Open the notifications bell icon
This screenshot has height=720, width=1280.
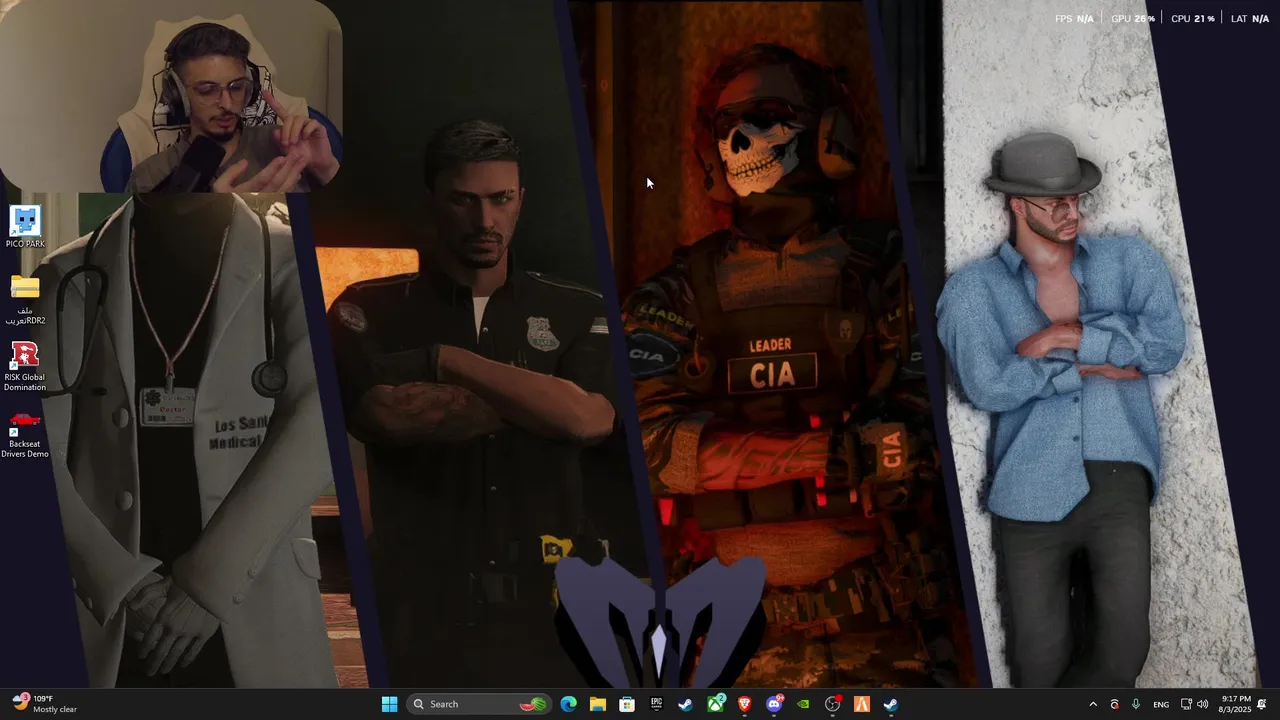click(x=1262, y=704)
